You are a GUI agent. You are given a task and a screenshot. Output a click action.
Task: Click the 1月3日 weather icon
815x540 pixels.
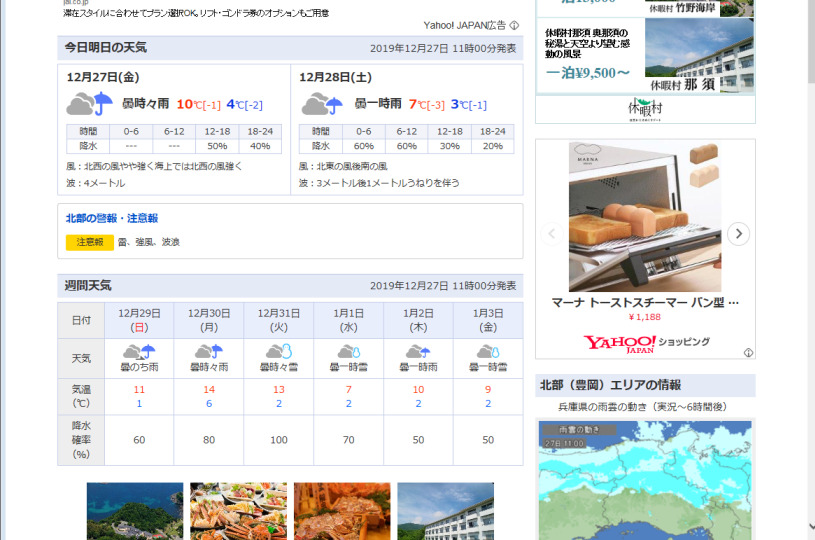488,352
